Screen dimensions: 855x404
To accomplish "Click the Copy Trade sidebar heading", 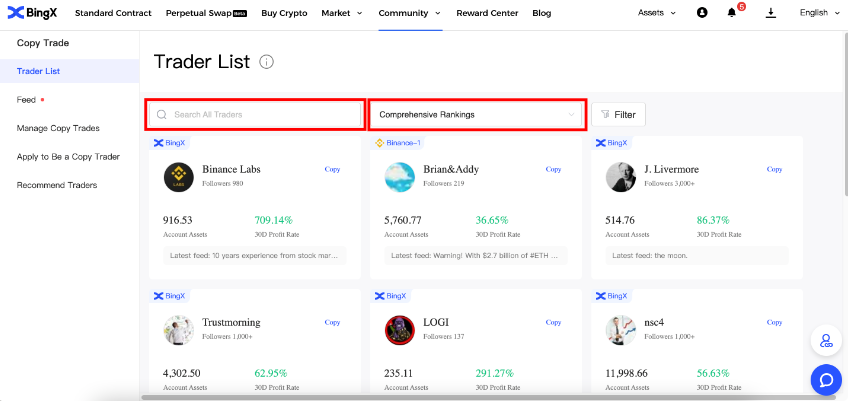I will coord(43,43).
